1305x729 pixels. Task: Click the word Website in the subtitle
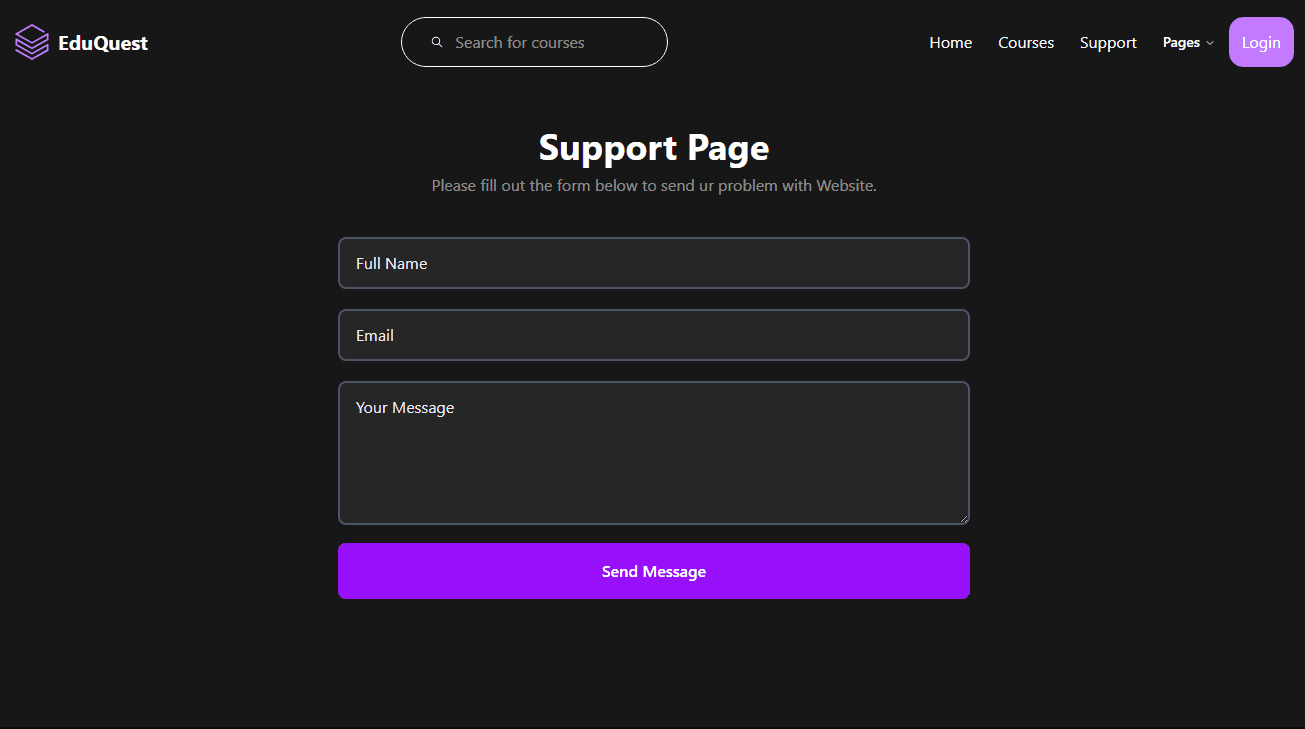pos(845,186)
